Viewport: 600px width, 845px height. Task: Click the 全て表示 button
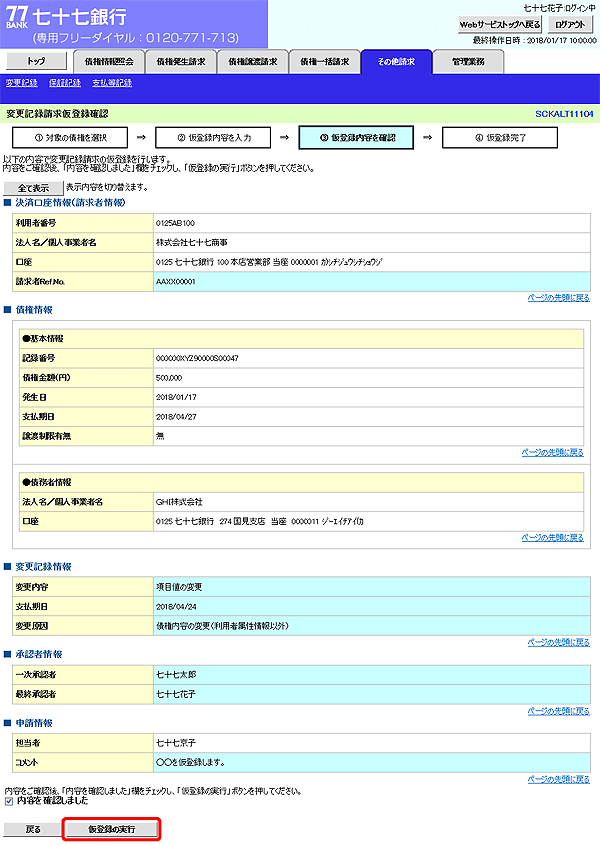tap(33, 188)
